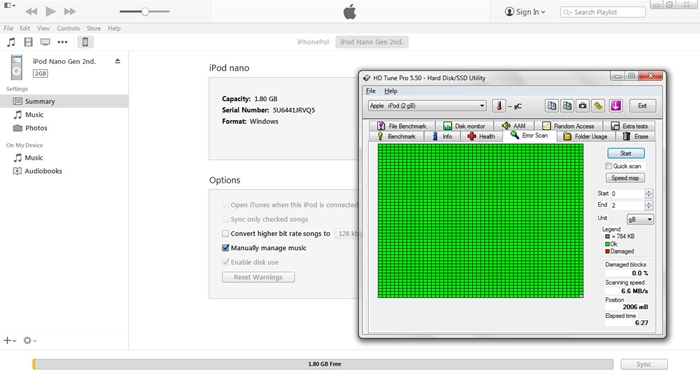Switch to the Extra tests tab
Viewport: 700px width, 375px height.
[x=629, y=126]
